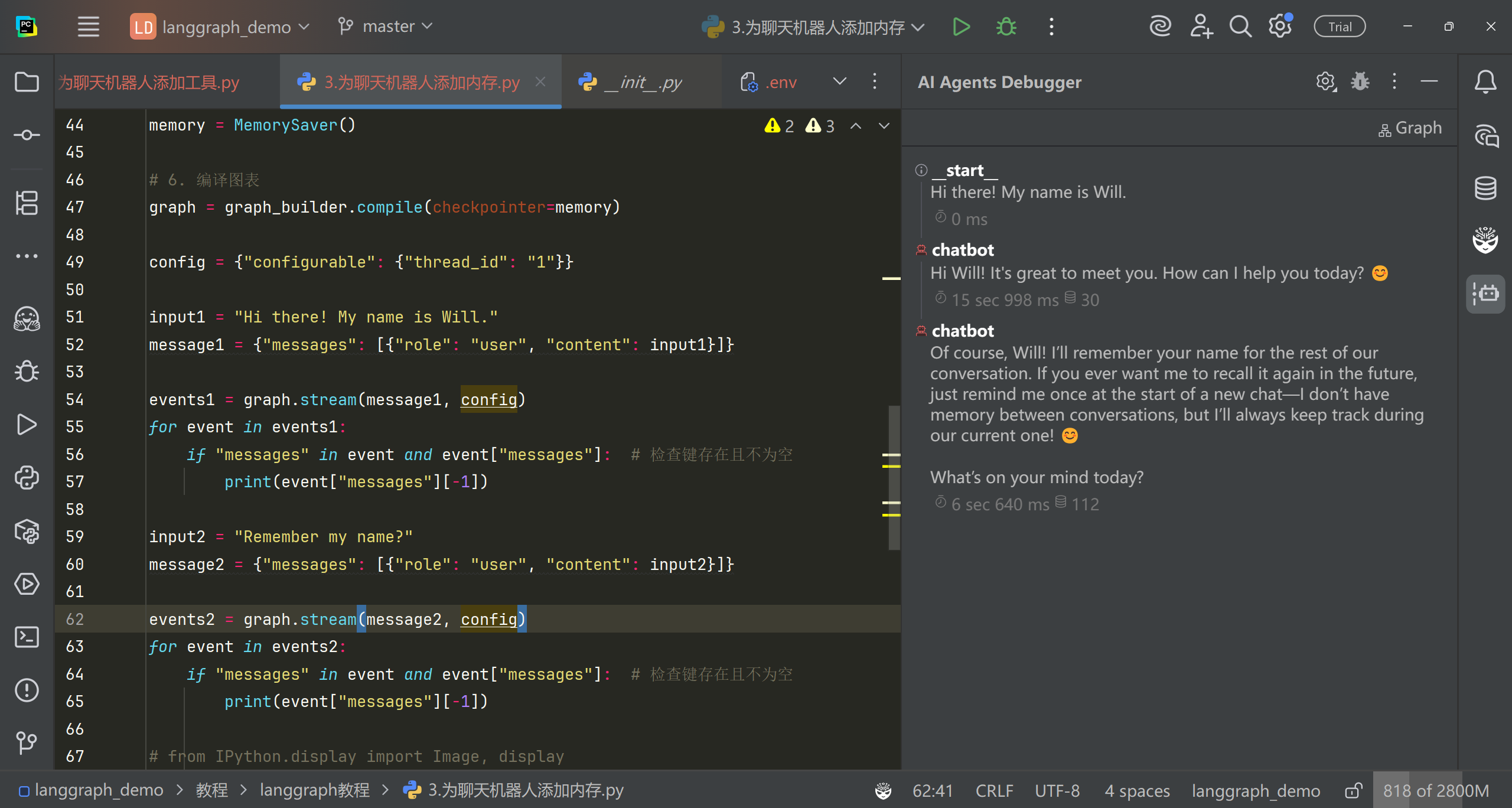Click the Trial license button
This screenshot has width=1512, height=808.
pos(1340,27)
